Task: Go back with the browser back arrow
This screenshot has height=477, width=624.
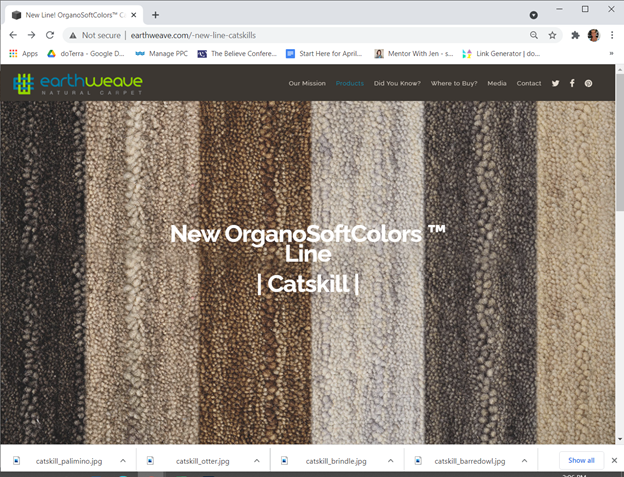Action: pyautogui.click(x=13, y=35)
